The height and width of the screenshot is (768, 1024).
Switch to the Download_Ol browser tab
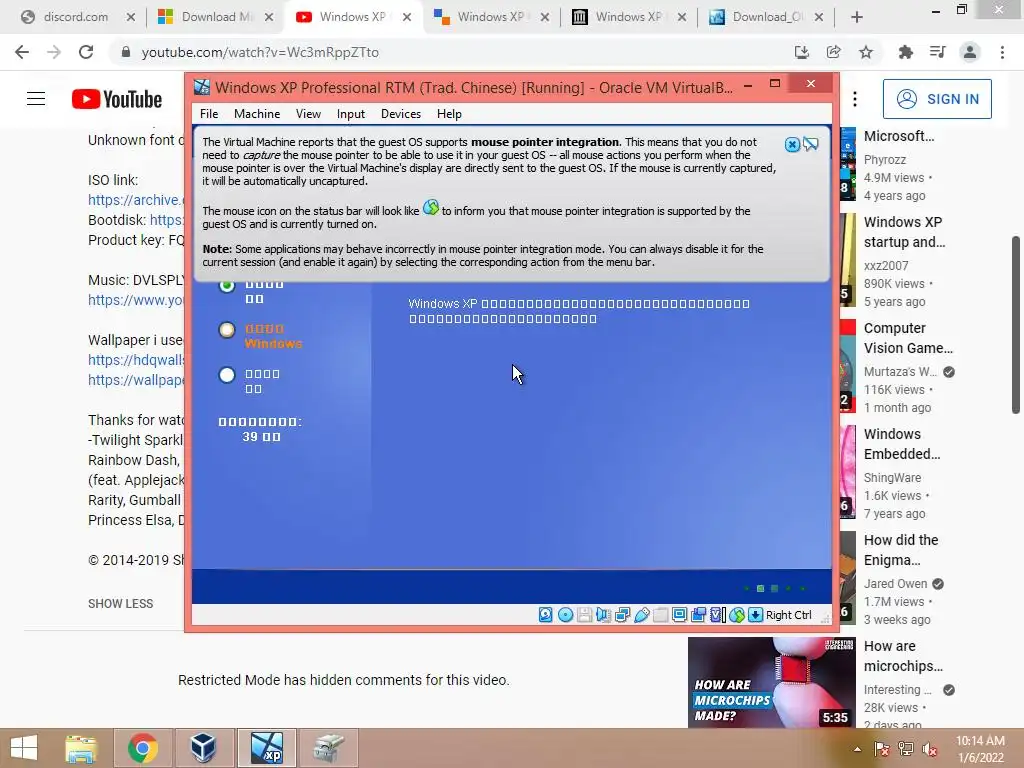pyautogui.click(x=765, y=17)
